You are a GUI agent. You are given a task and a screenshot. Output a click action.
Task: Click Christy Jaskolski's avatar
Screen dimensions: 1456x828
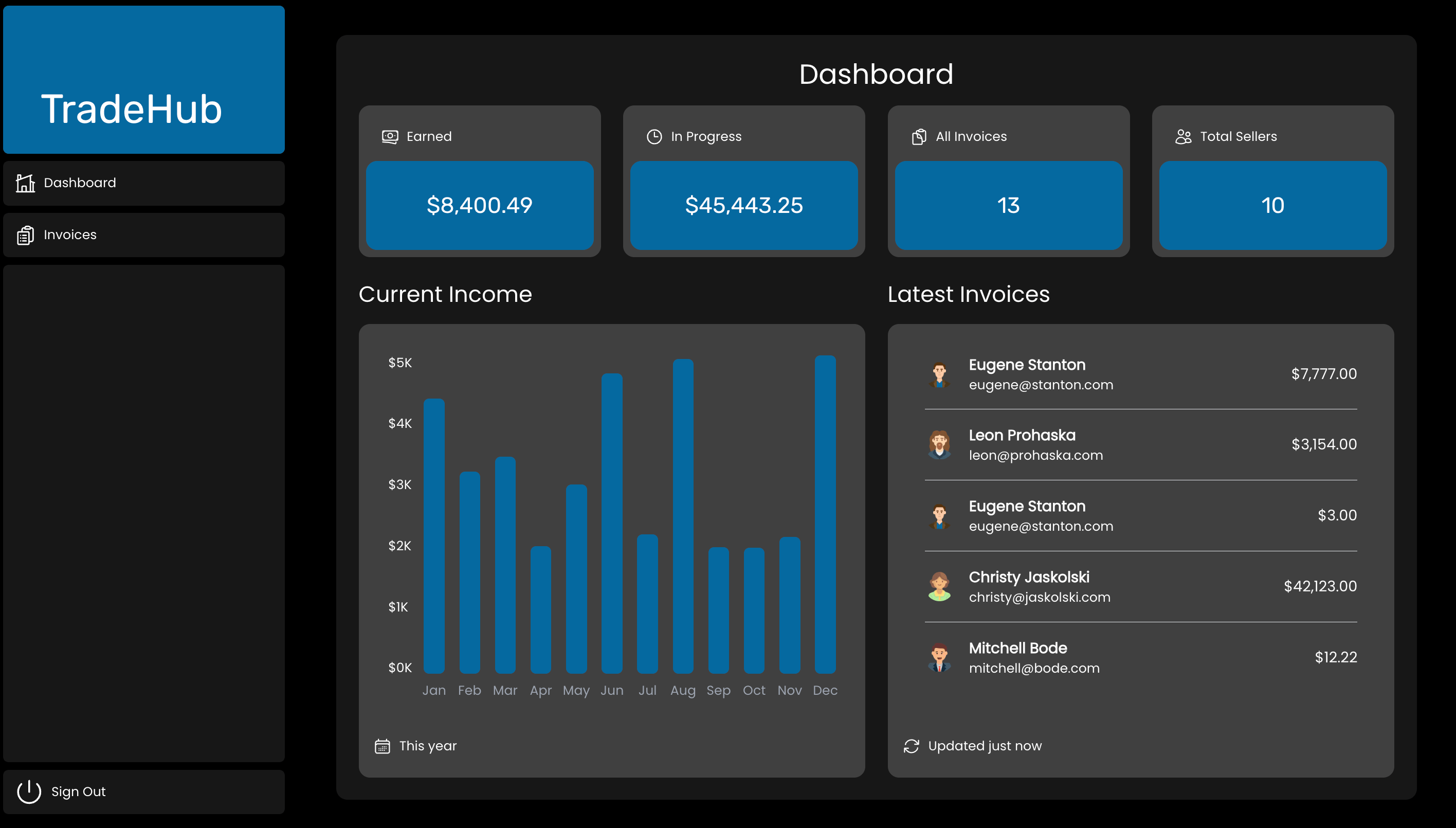coord(939,586)
